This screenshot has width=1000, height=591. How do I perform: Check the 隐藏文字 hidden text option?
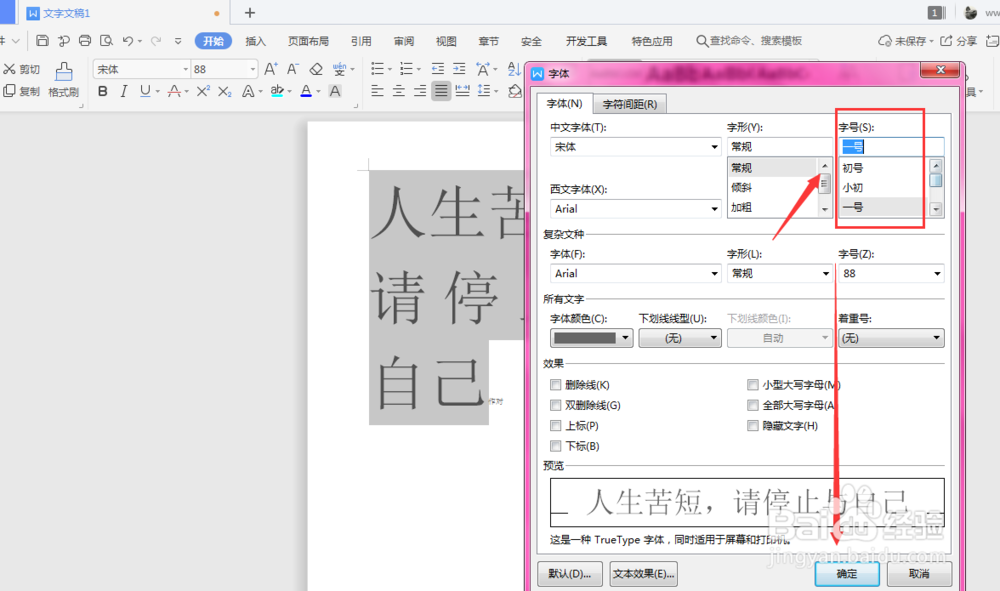[753, 425]
